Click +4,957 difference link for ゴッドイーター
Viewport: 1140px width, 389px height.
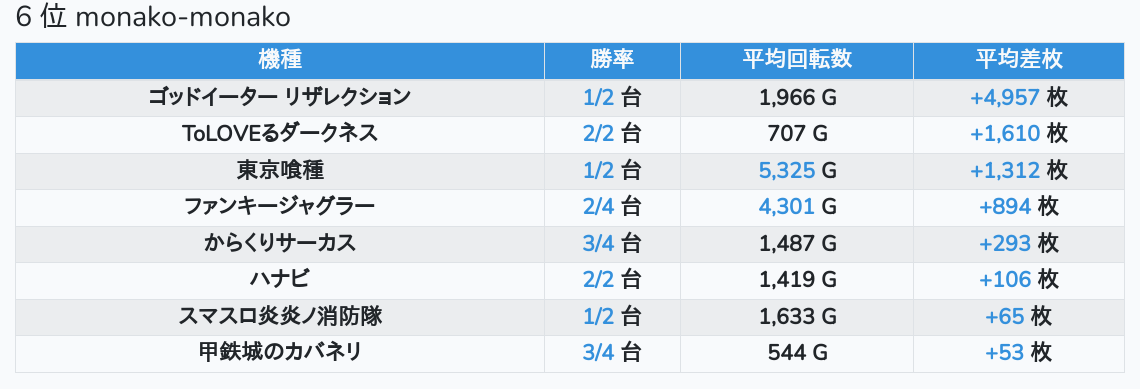point(1005,97)
